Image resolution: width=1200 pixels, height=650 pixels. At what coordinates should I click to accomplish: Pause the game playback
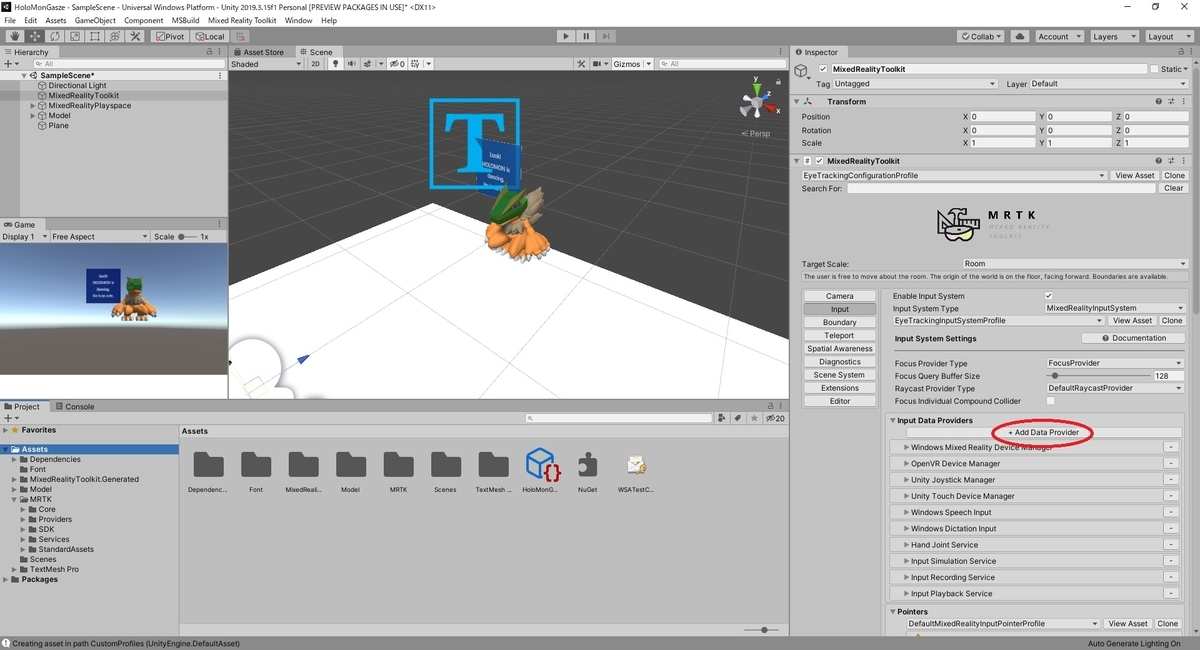pyautogui.click(x=586, y=36)
